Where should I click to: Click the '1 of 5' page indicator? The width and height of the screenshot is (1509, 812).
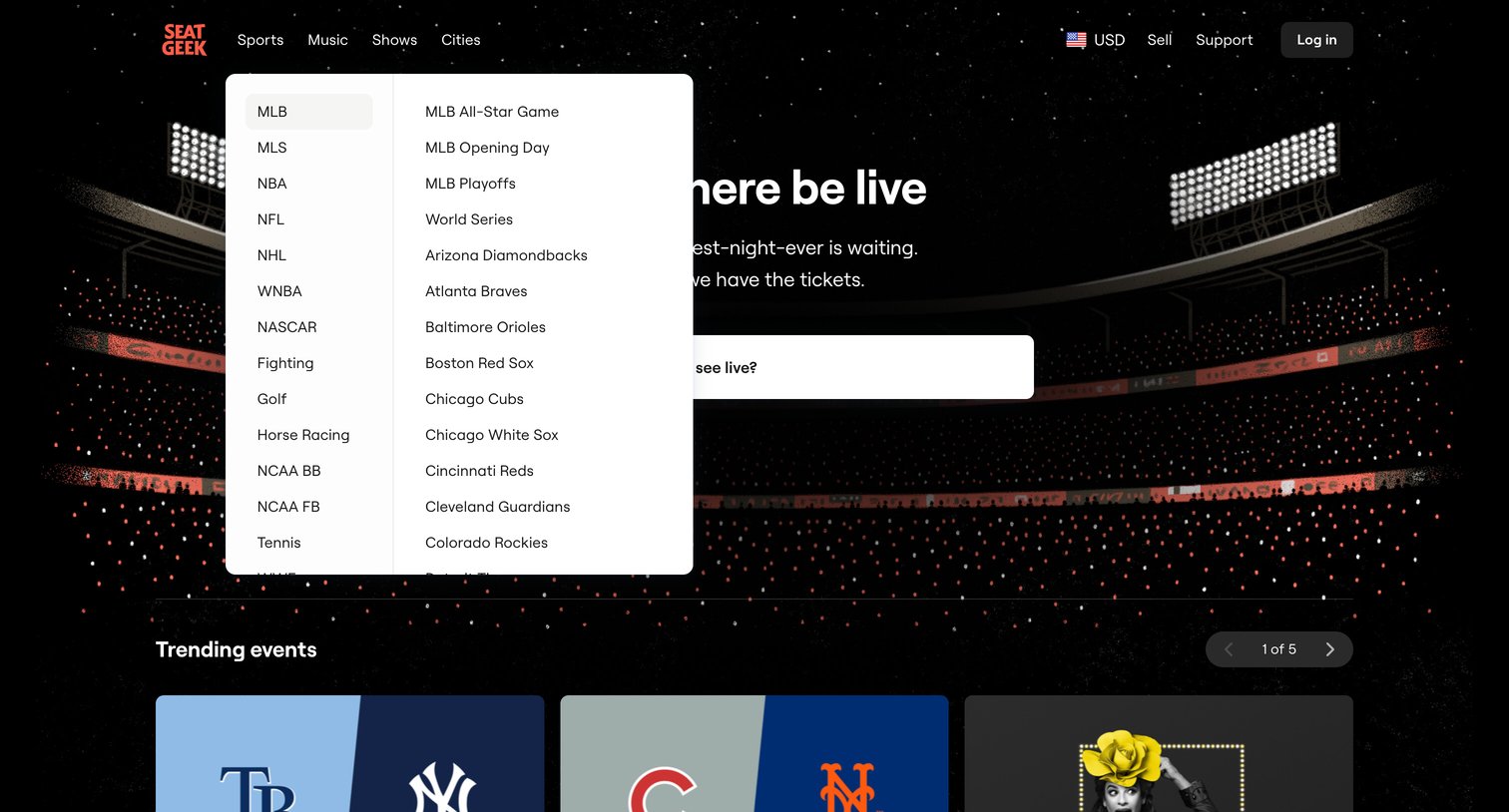(1278, 649)
